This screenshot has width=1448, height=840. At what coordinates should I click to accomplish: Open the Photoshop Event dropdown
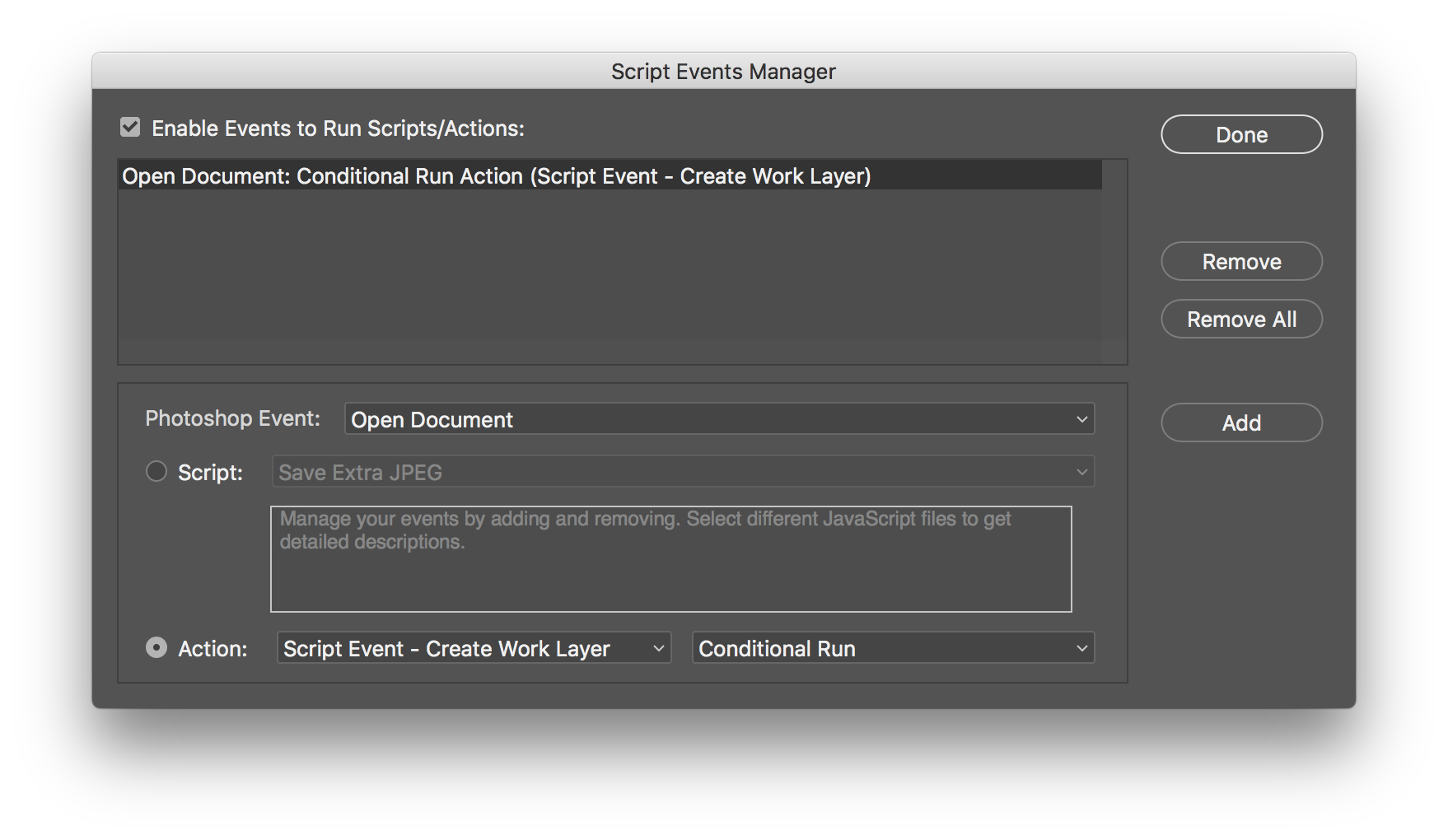pyautogui.click(x=719, y=419)
